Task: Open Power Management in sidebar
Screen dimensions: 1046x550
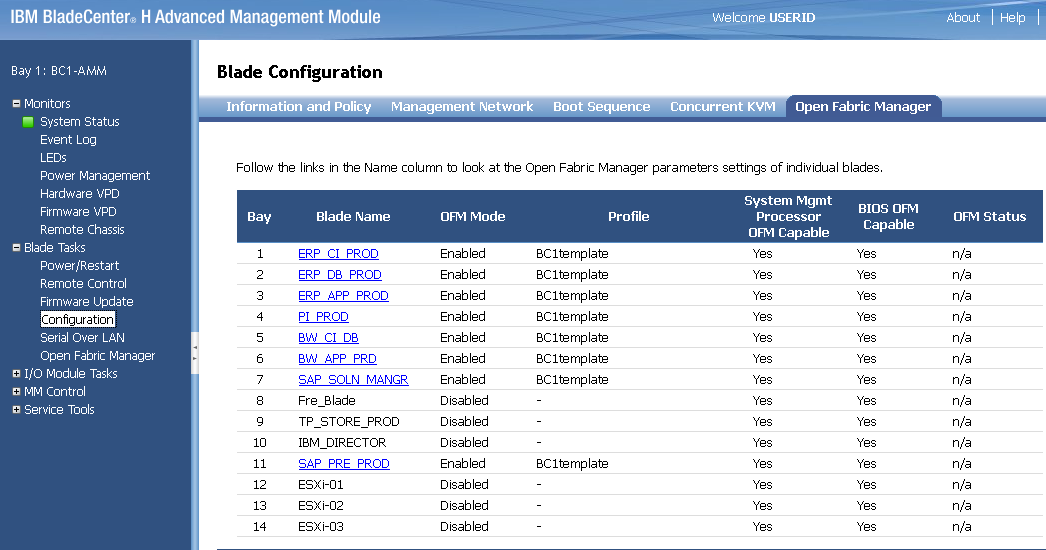Action: [x=95, y=176]
